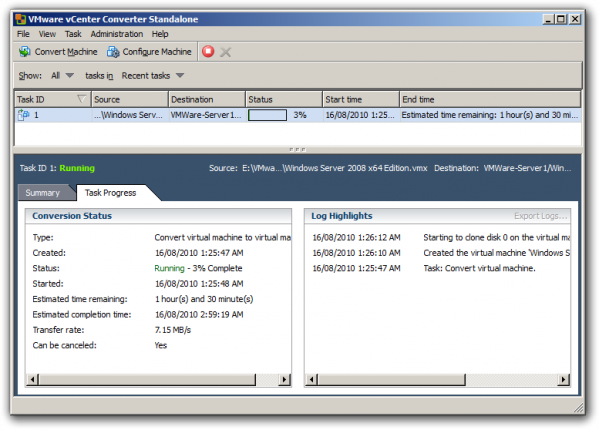Click the '16/08/2010 2:59:19 AM' completion time
Image resolution: width=599 pixels, height=430 pixels.
(199, 315)
